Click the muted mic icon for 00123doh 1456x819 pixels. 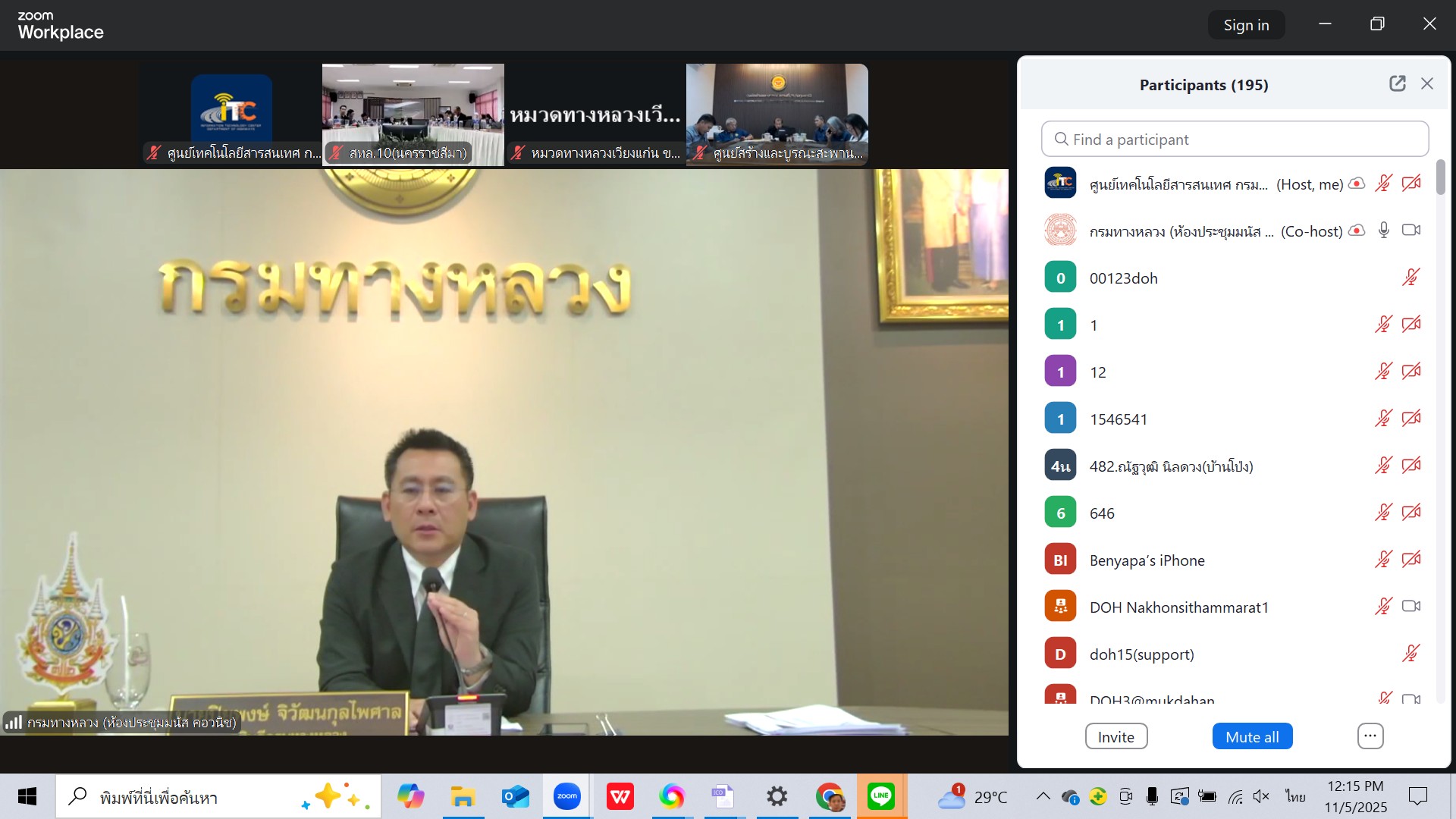[x=1410, y=278]
